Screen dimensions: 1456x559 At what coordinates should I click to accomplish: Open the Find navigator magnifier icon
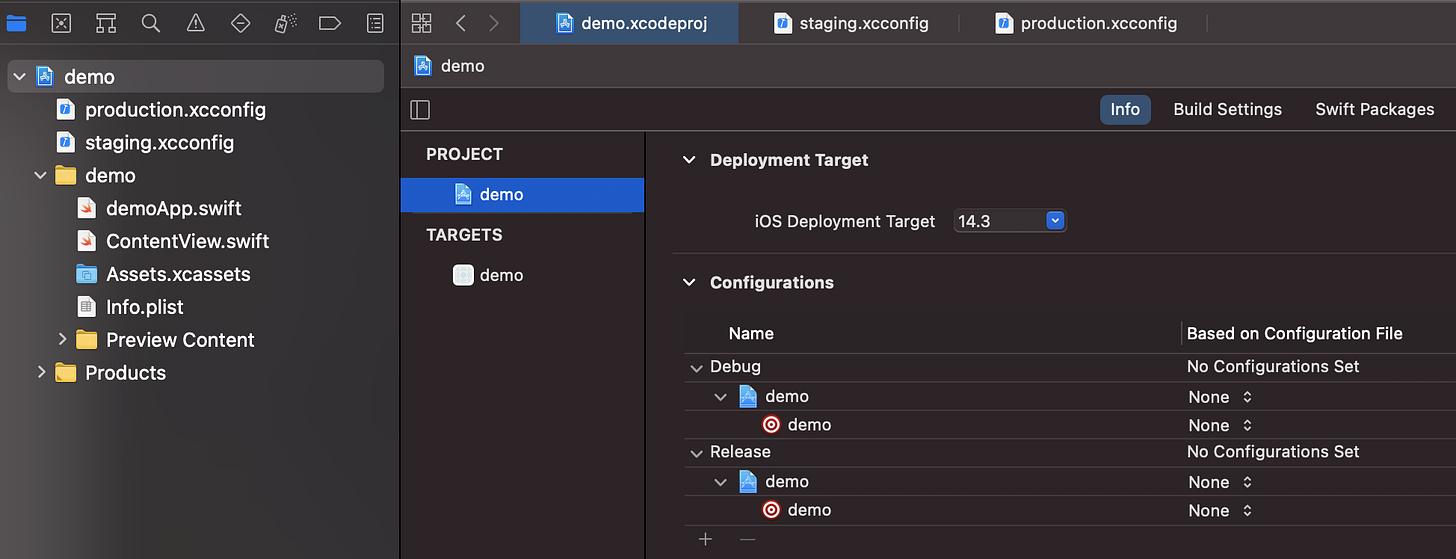[151, 23]
